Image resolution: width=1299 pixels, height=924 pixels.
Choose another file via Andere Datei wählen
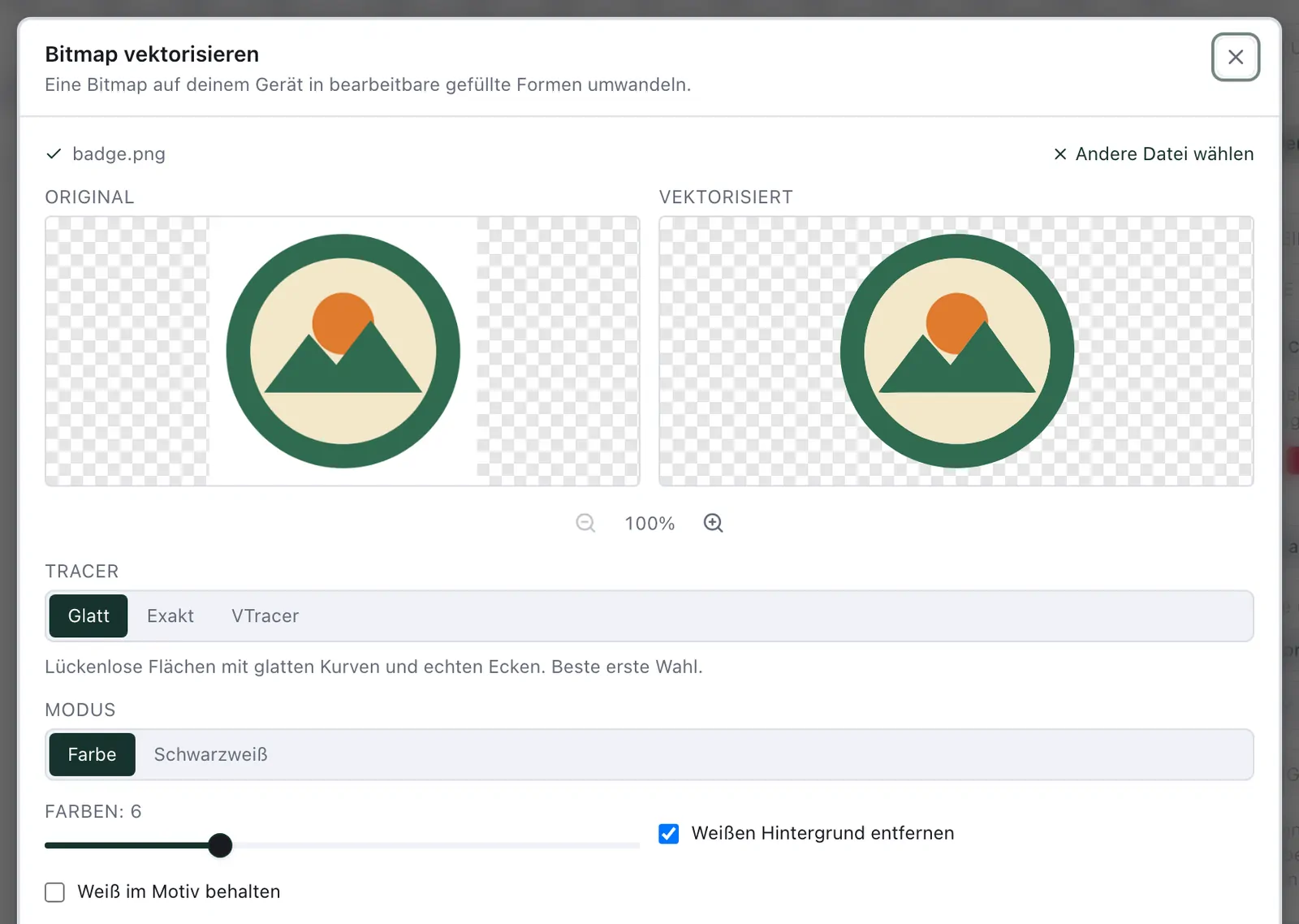[x=1153, y=154]
